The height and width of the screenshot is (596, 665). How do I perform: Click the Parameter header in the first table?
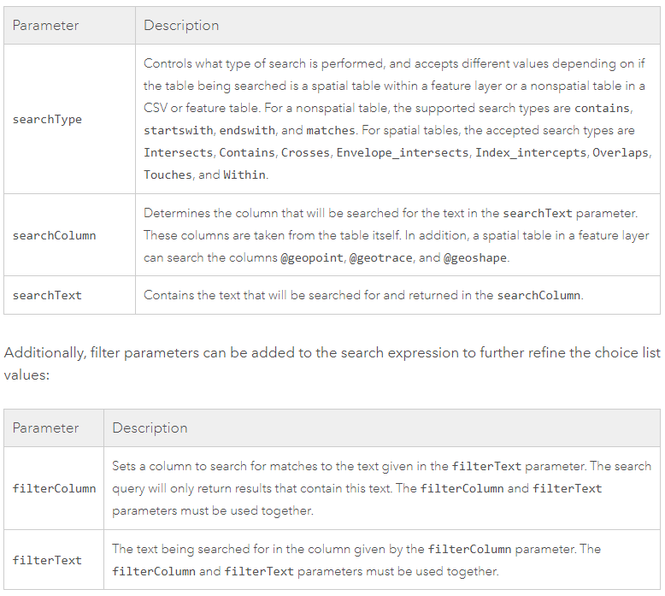45,25
